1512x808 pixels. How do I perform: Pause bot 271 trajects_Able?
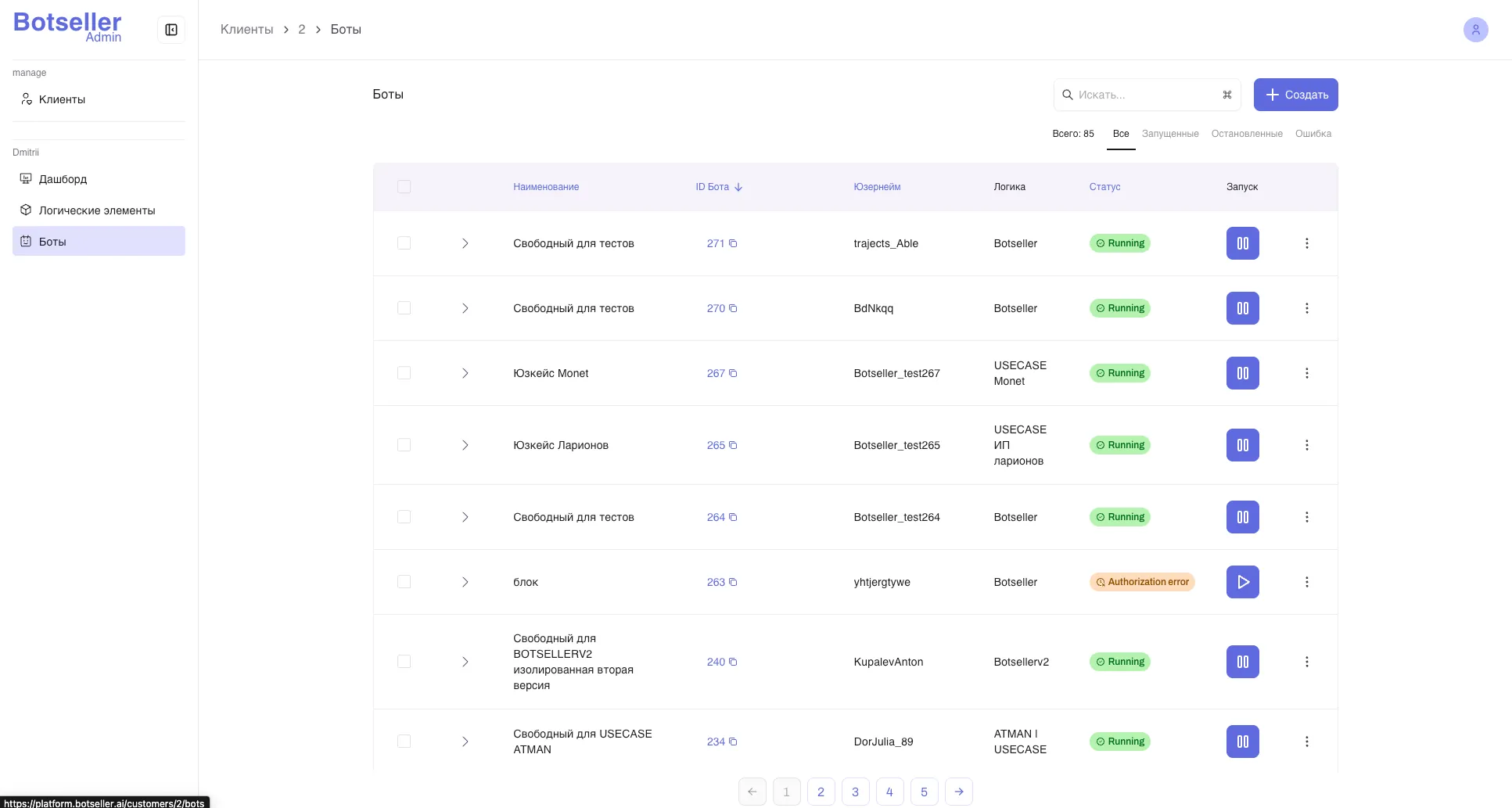click(1242, 243)
